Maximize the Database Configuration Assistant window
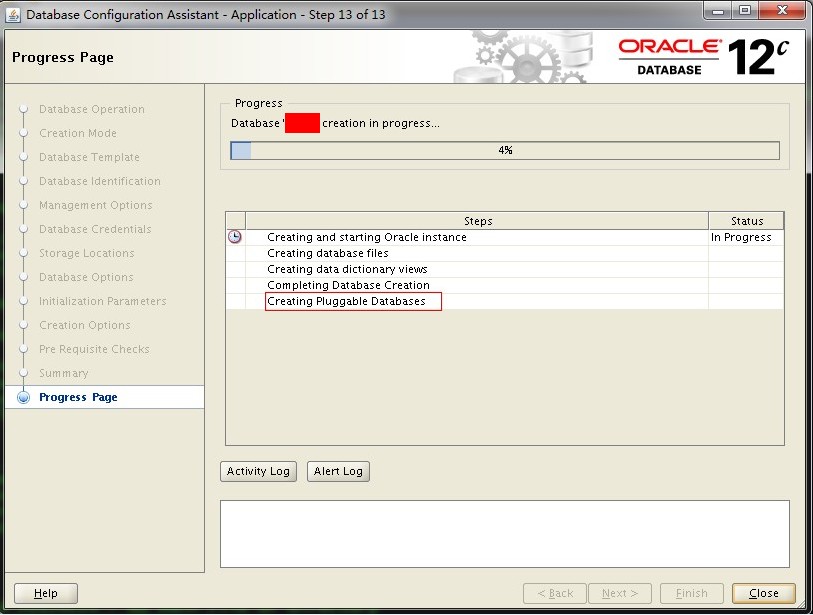 point(745,11)
